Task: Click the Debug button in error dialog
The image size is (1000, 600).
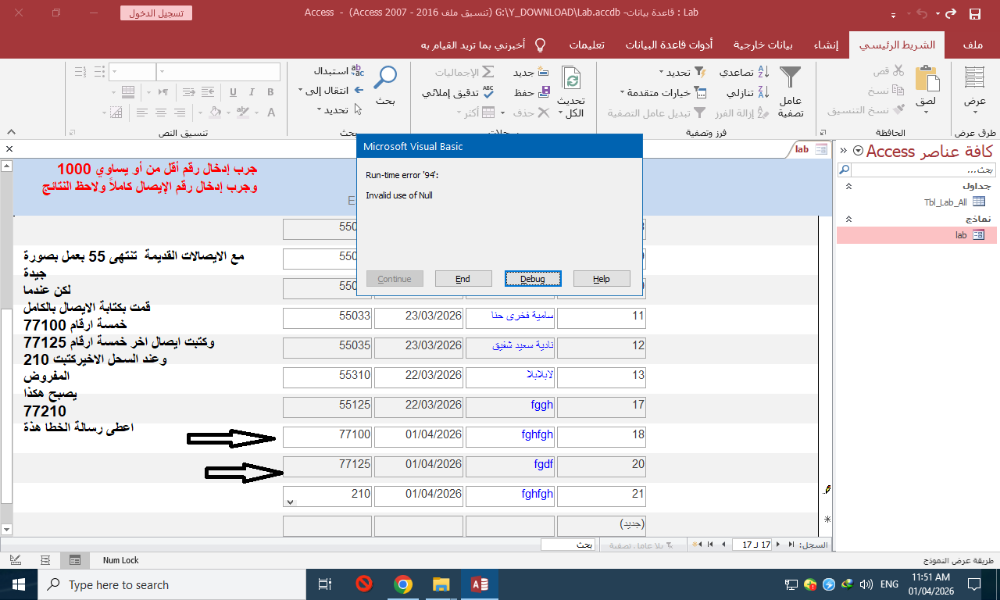Action: [532, 279]
